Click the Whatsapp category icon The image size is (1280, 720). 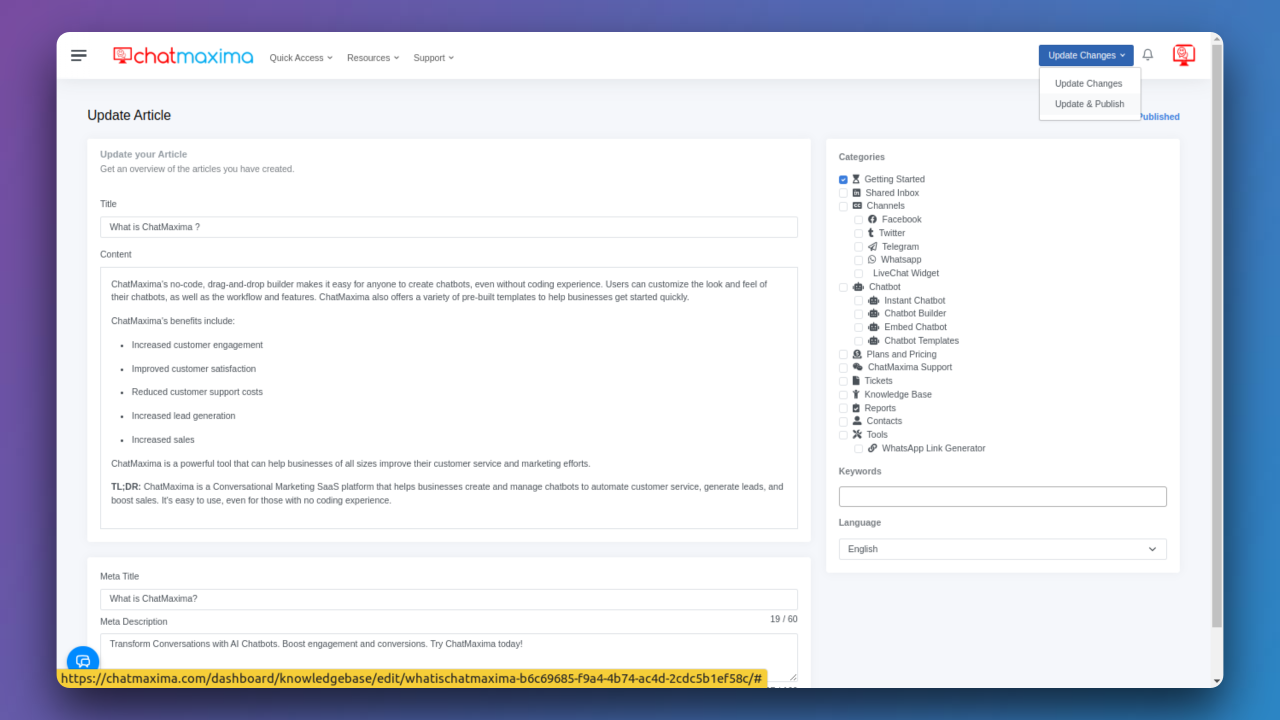tap(872, 259)
